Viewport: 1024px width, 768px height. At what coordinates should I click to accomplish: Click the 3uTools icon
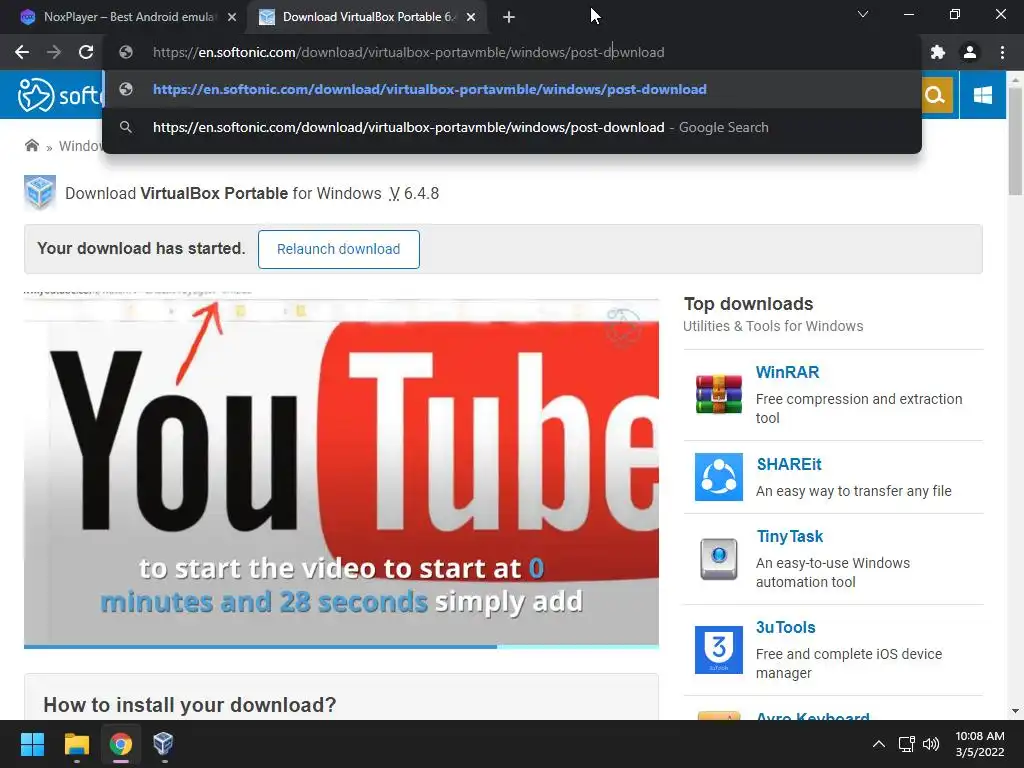[x=718, y=650]
